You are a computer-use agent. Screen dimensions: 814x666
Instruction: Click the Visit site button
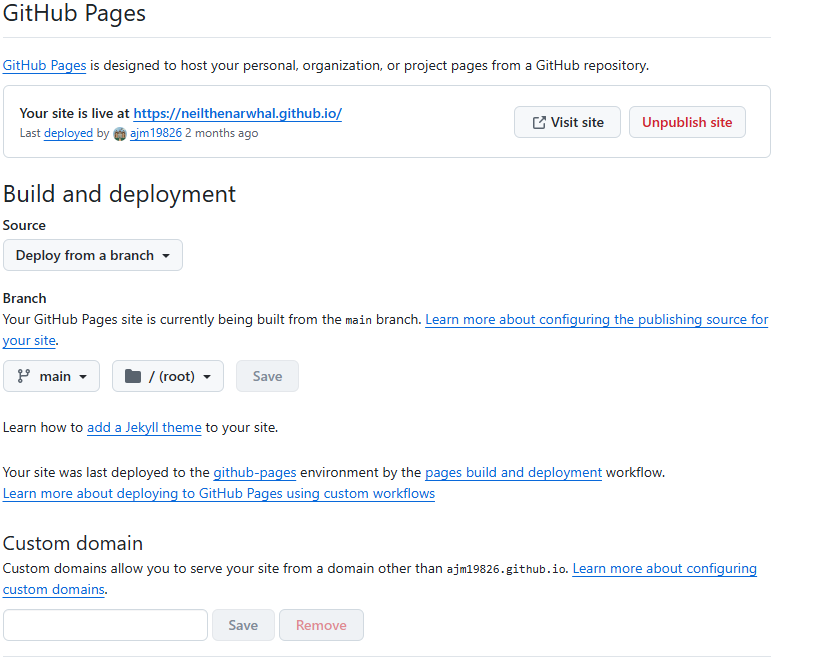(567, 121)
